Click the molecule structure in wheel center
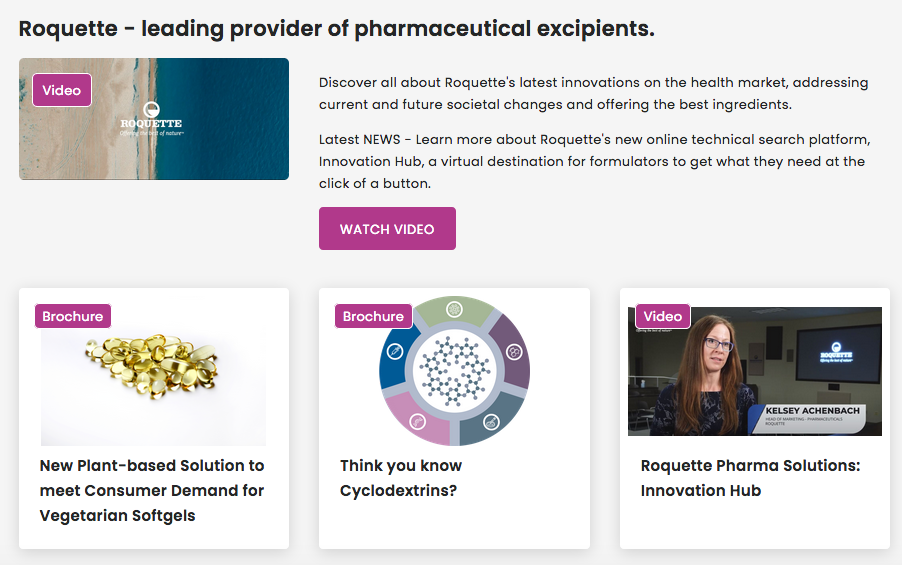 (x=454, y=371)
